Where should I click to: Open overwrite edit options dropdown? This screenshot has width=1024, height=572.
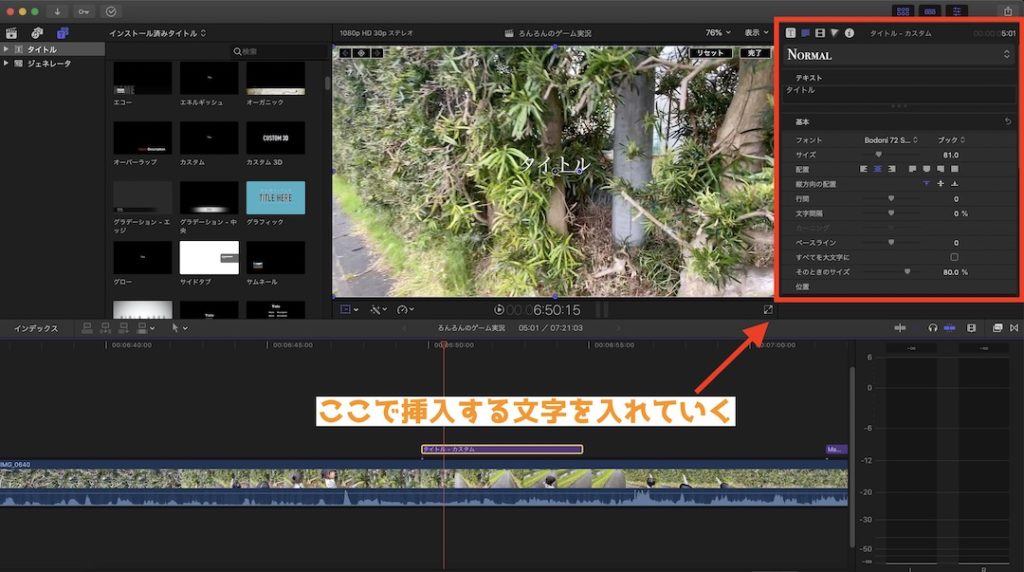146,328
